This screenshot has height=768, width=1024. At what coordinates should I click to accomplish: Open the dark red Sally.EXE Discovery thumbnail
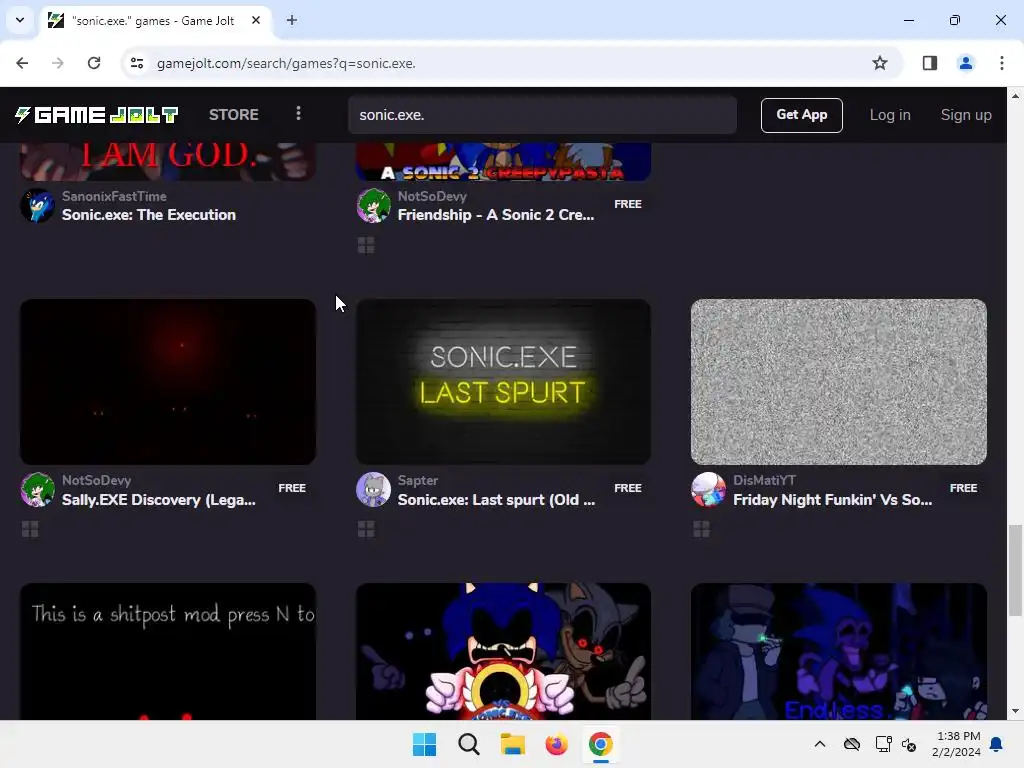tap(168, 382)
